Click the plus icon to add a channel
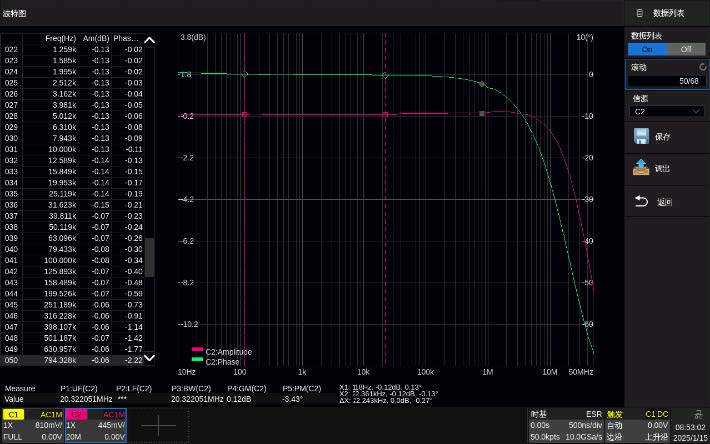The image size is (710, 444). coord(158,425)
